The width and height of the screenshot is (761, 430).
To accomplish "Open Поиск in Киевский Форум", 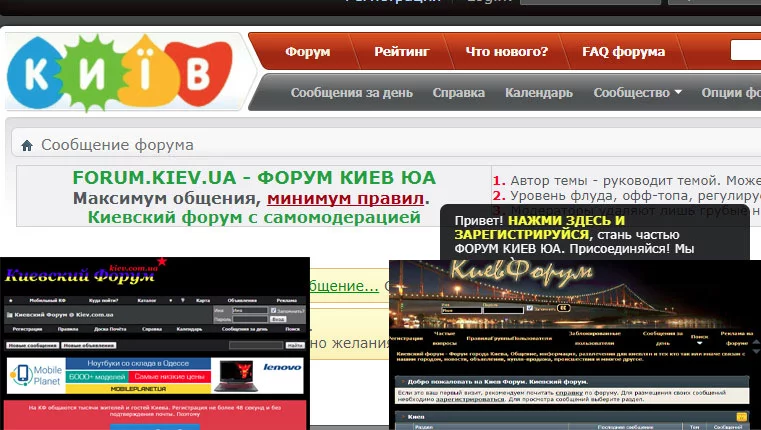I will [293, 329].
